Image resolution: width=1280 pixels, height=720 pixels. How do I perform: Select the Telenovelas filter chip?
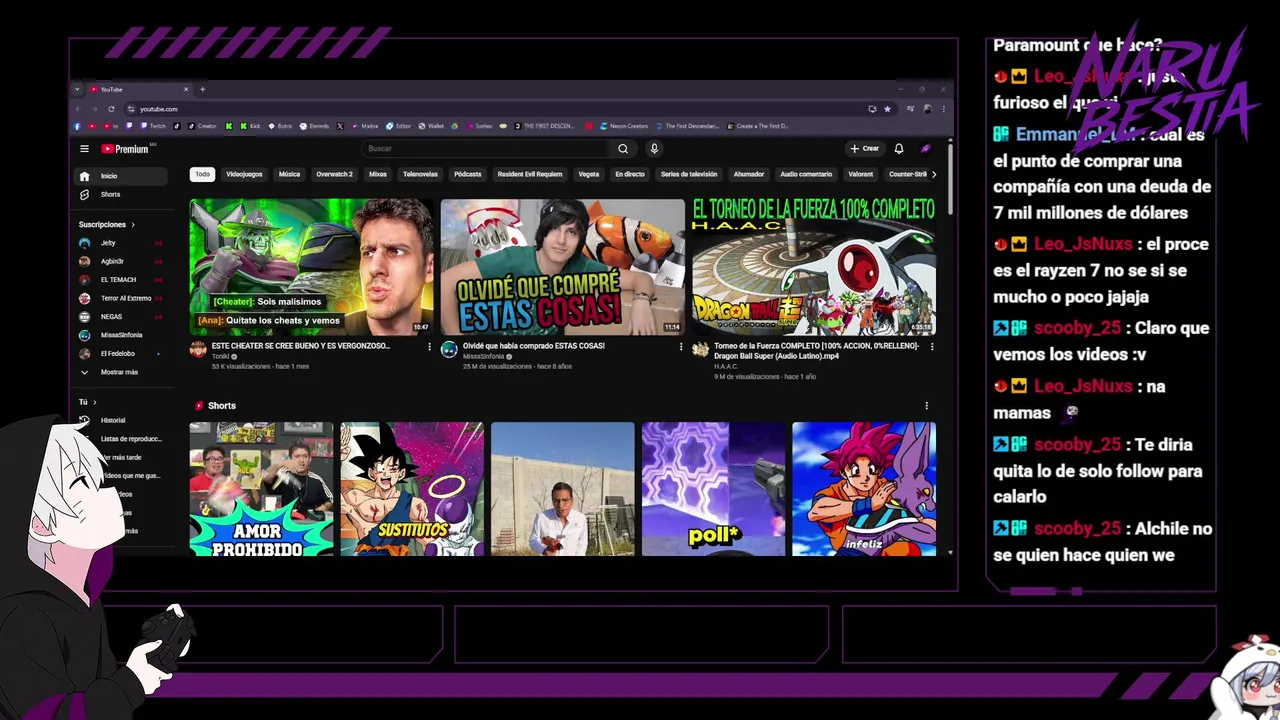420,174
